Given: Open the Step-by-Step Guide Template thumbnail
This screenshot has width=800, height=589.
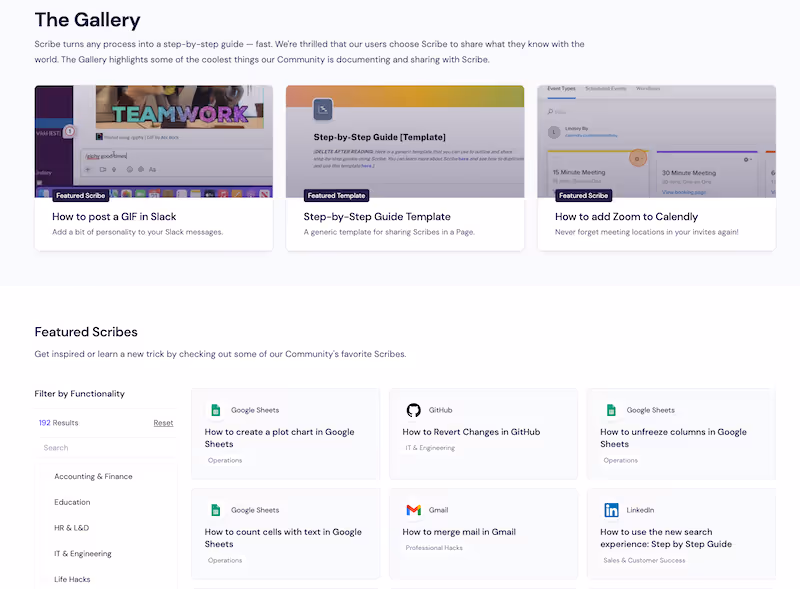Looking at the screenshot, I should 405,141.
